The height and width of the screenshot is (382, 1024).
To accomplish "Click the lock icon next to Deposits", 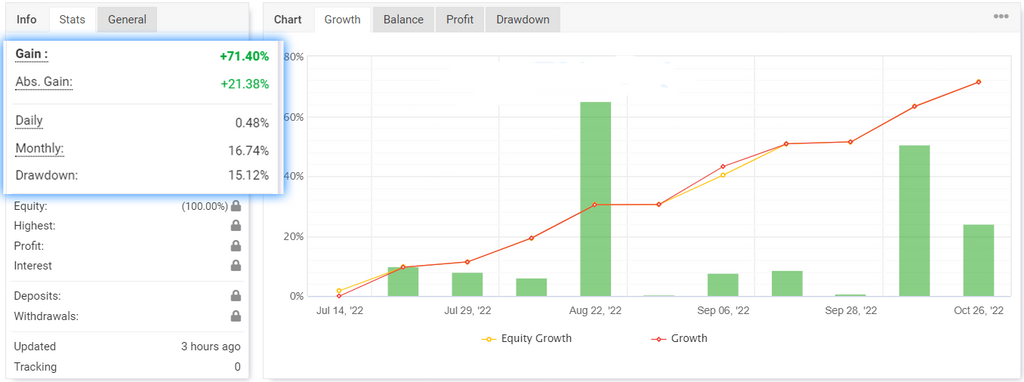I will [236, 296].
